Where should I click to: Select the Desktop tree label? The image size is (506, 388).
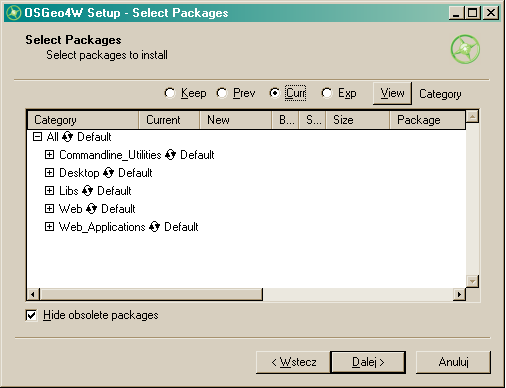79,173
